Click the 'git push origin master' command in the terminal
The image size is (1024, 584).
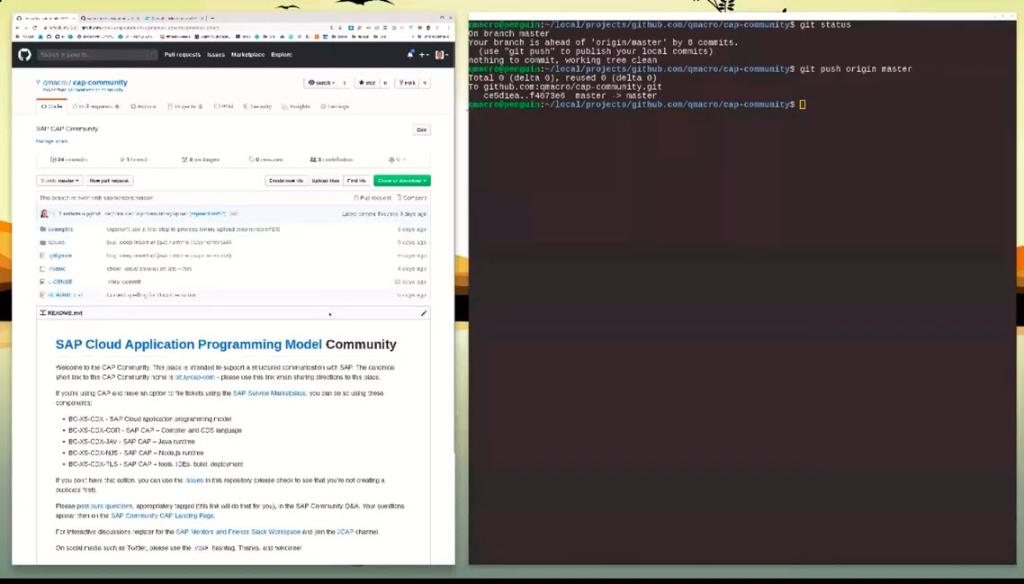pyautogui.click(x=856, y=69)
